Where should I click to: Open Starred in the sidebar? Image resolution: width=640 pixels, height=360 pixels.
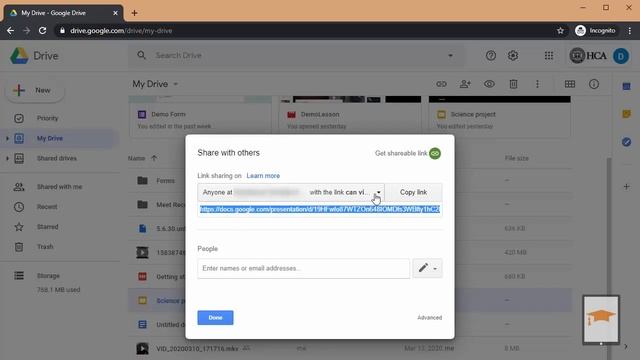point(47,227)
